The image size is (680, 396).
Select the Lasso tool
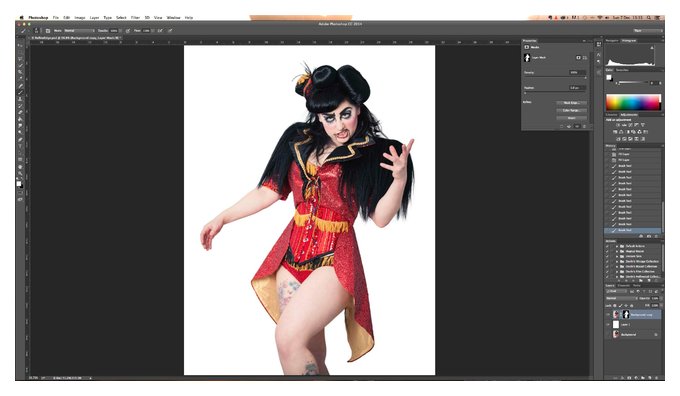click(x=20, y=58)
